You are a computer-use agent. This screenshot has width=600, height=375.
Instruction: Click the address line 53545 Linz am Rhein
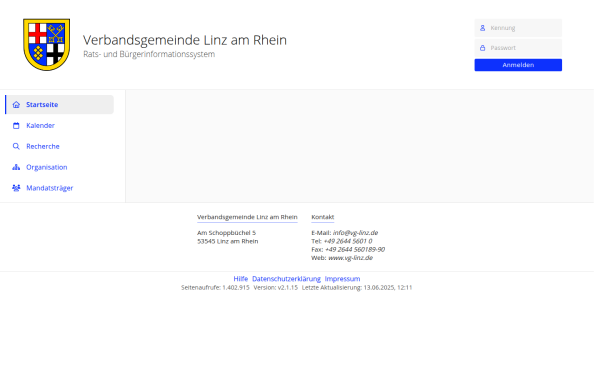tap(228, 241)
